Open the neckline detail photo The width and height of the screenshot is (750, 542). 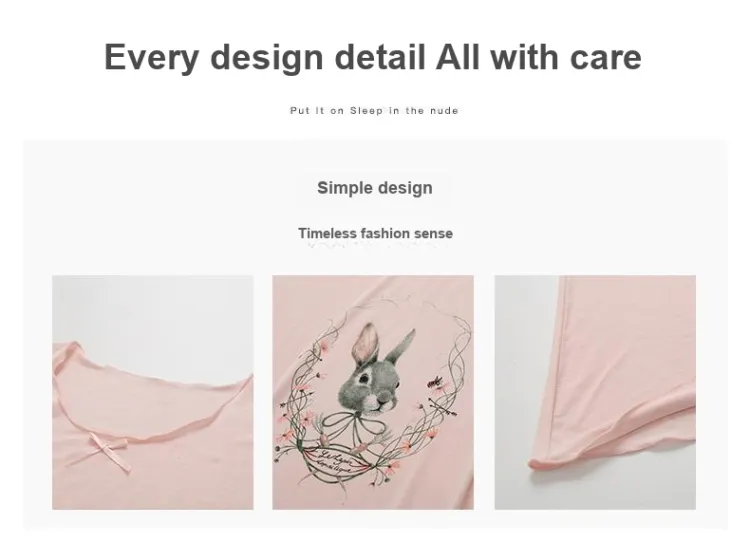tap(153, 392)
